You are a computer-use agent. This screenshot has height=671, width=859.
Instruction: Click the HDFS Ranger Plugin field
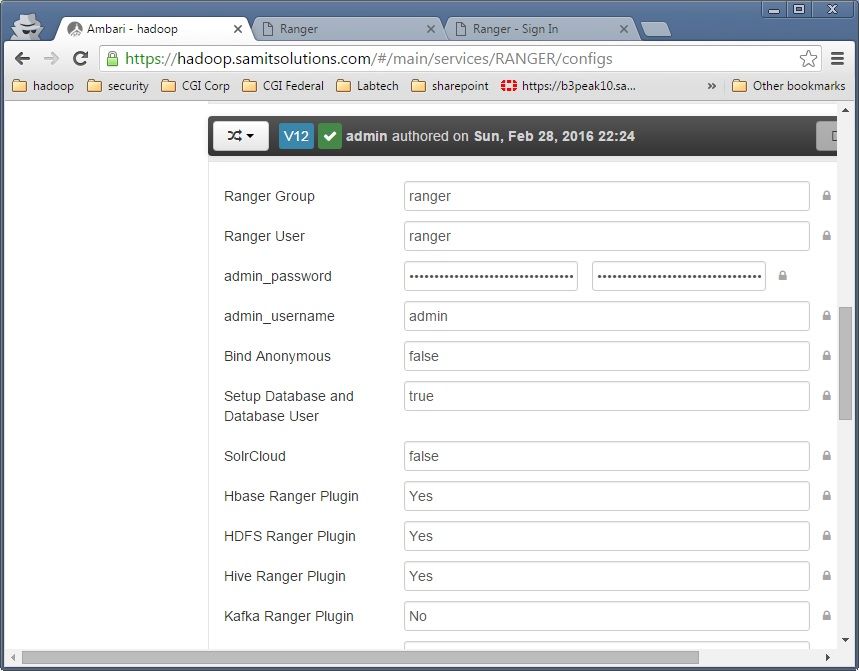click(606, 536)
